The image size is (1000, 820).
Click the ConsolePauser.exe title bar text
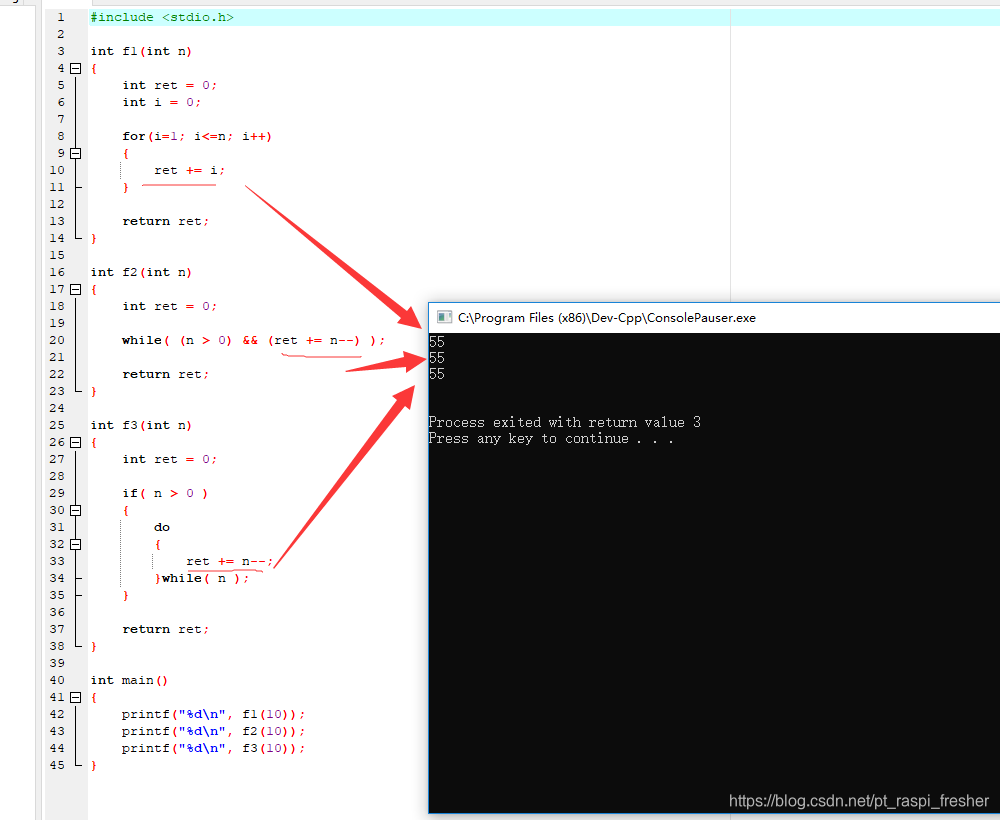pos(607,318)
